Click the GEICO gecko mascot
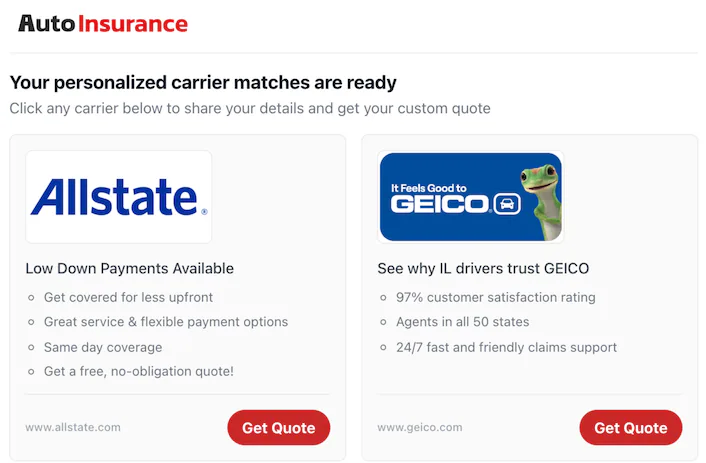This screenshot has height=463, width=706. [539, 196]
